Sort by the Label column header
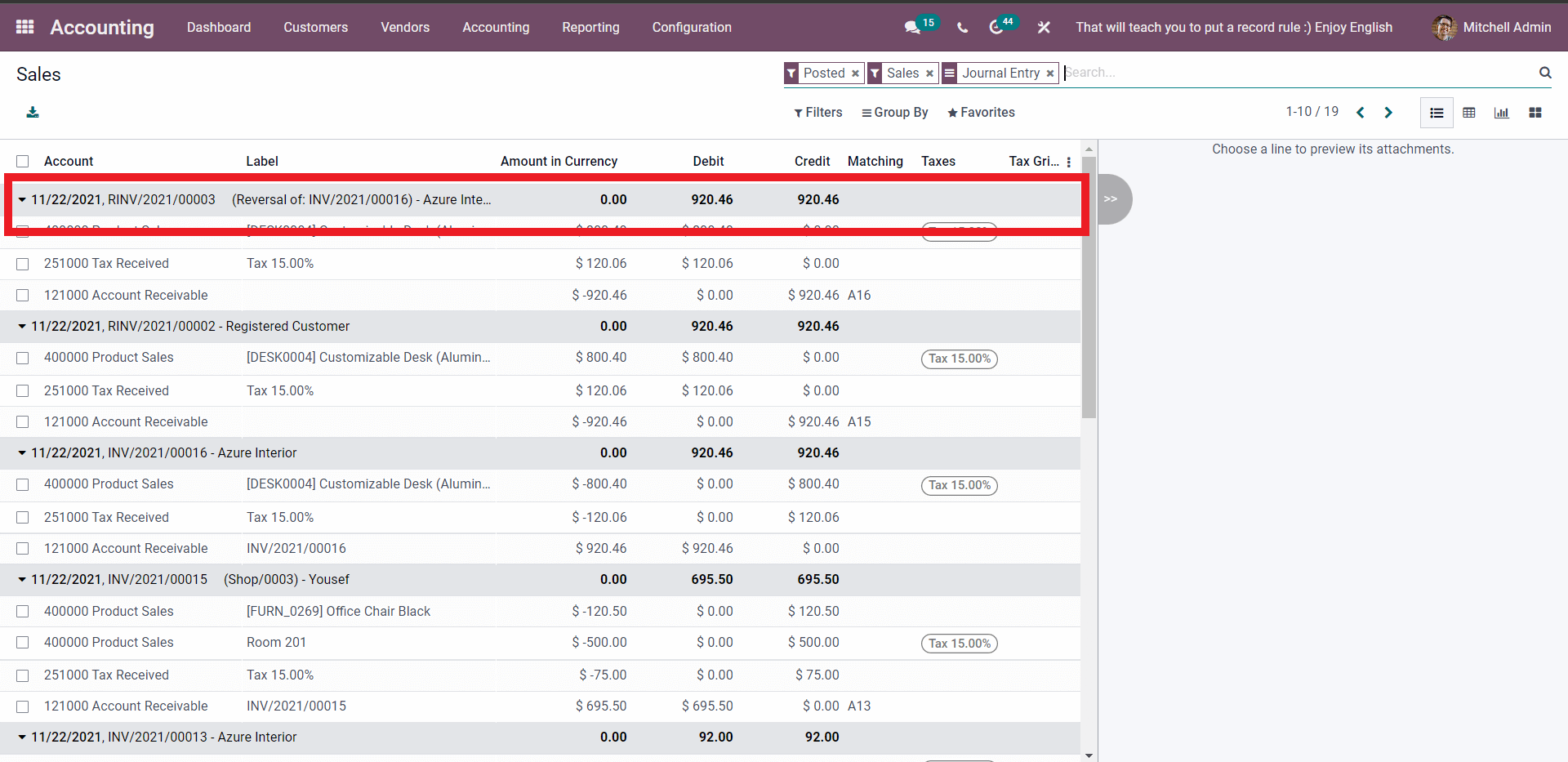This screenshot has height=762, width=1568. click(262, 162)
